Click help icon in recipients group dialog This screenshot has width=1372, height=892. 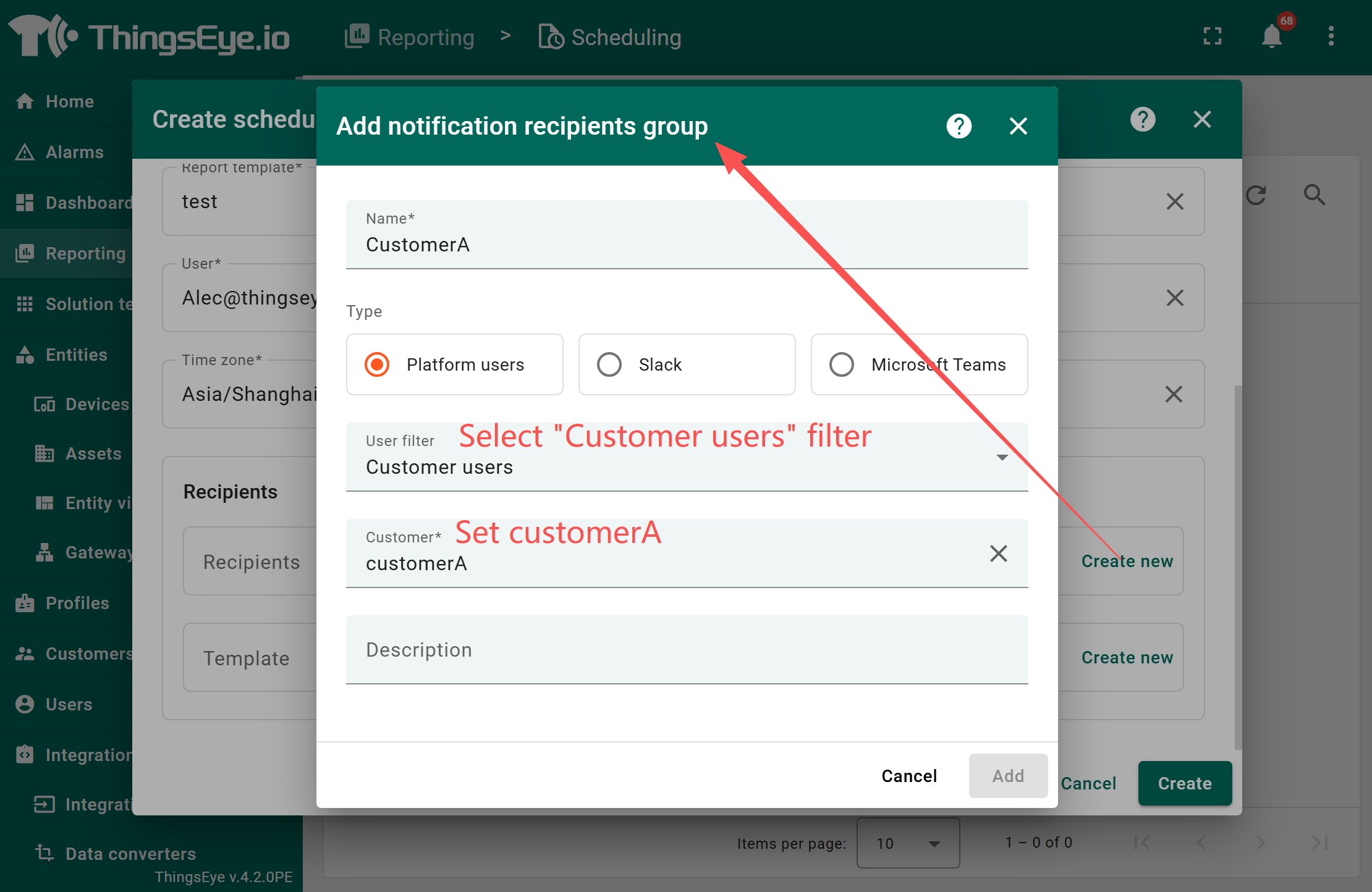959,126
